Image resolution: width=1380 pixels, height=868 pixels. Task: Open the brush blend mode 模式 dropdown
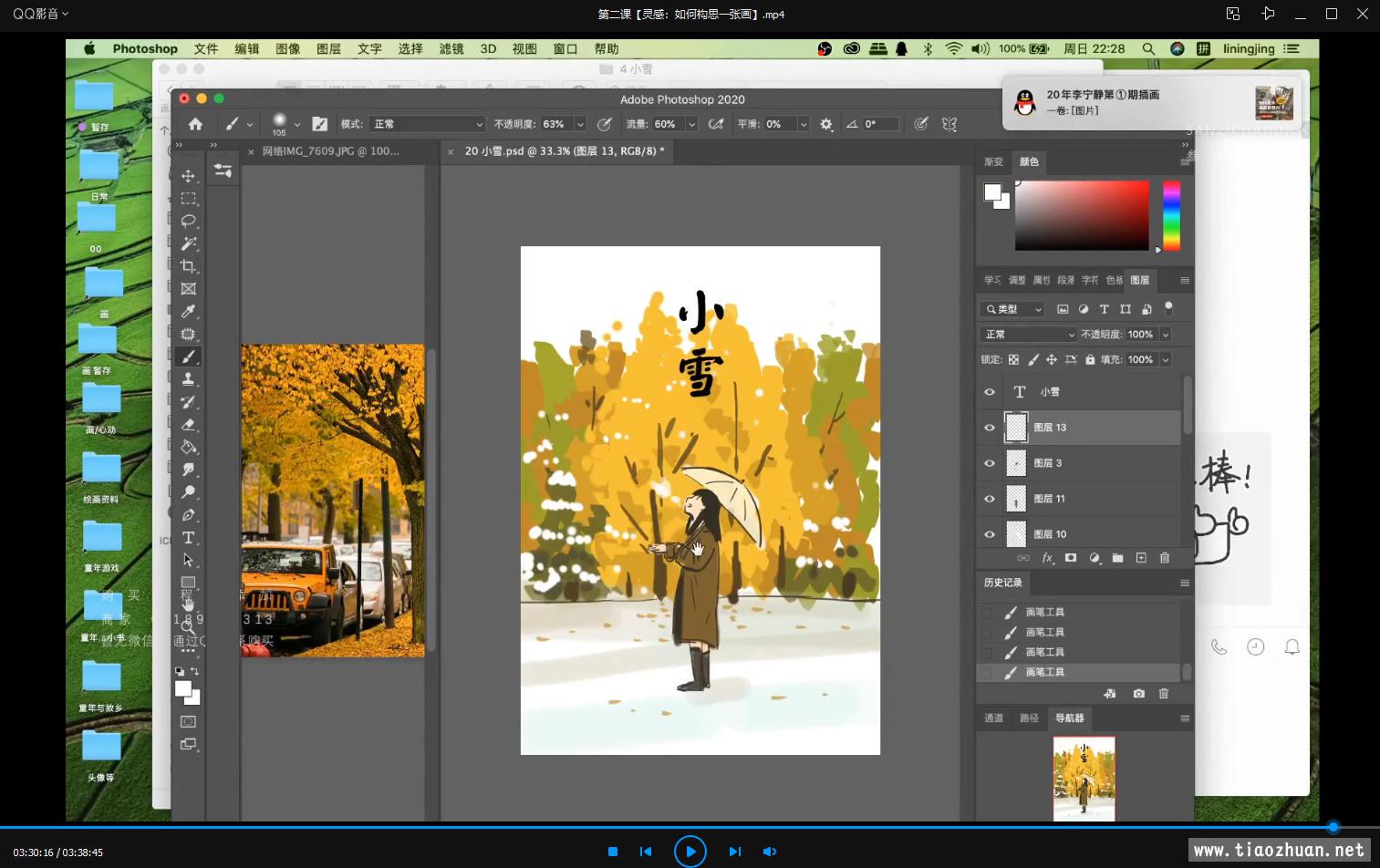pos(426,124)
